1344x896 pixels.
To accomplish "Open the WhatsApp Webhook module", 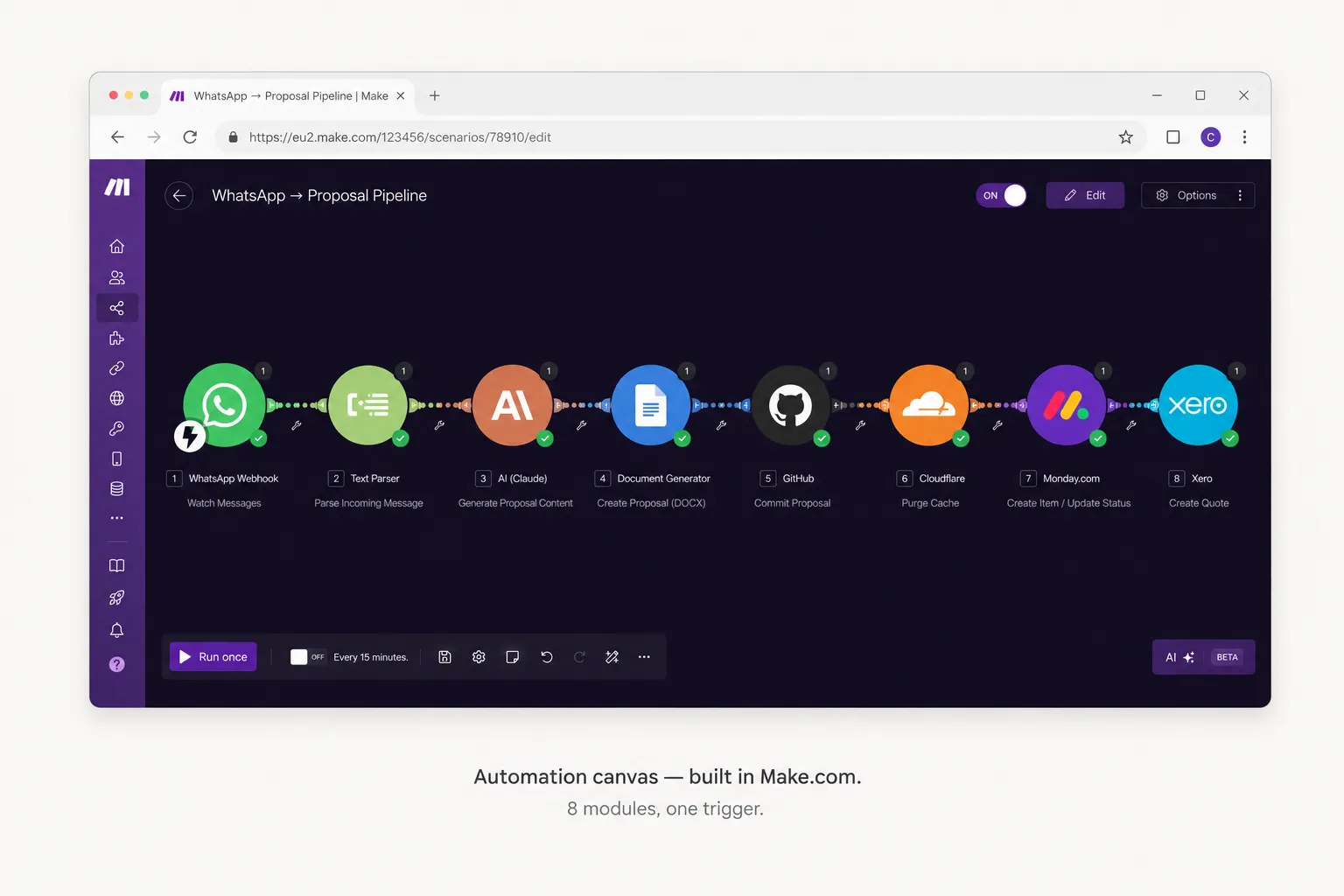I will pos(224,405).
